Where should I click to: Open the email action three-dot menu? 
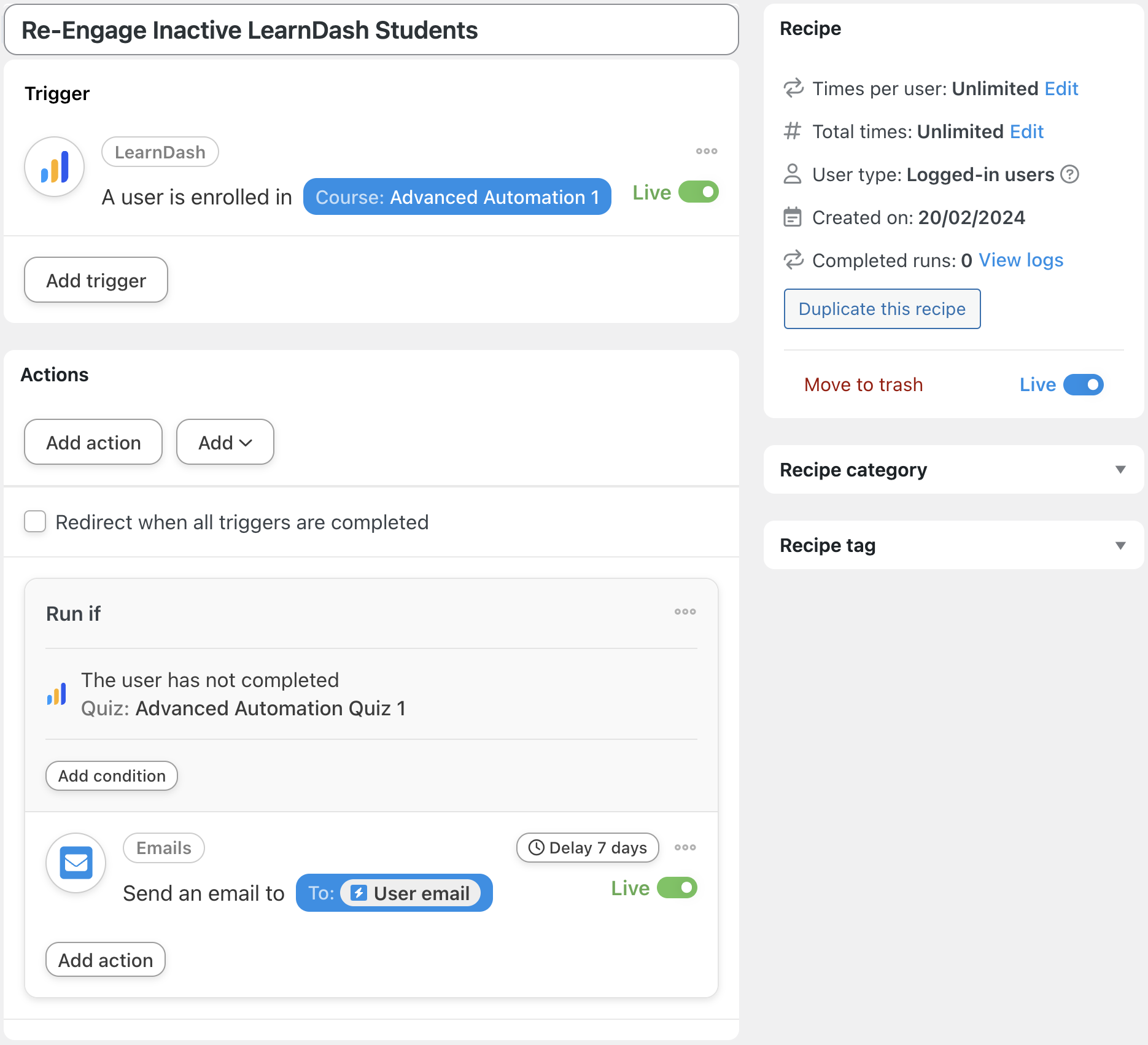685,847
